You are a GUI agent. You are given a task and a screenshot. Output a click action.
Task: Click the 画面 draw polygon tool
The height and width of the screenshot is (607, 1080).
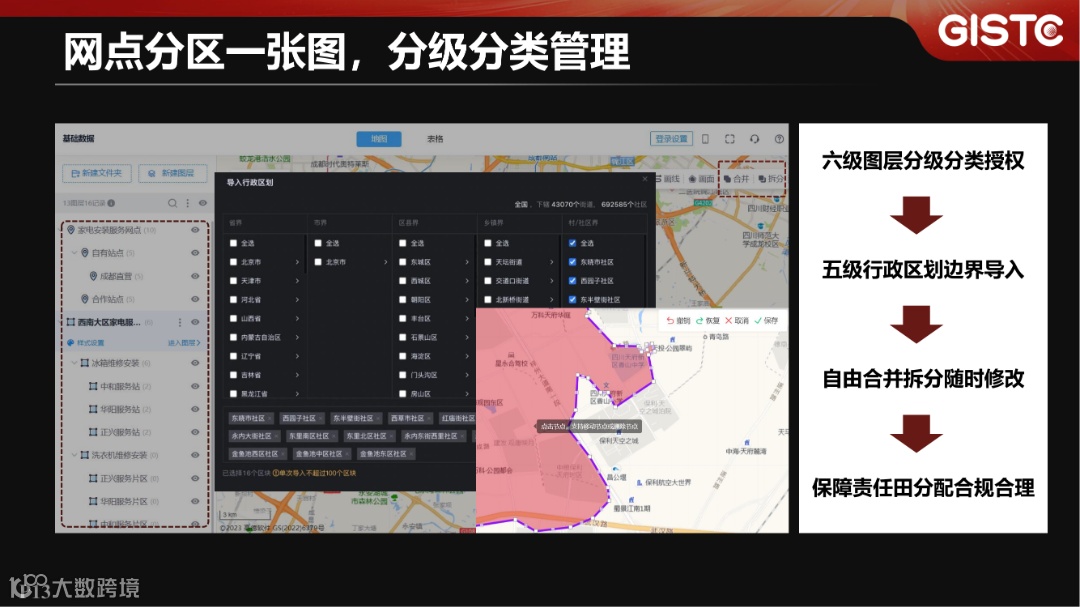[x=702, y=178]
